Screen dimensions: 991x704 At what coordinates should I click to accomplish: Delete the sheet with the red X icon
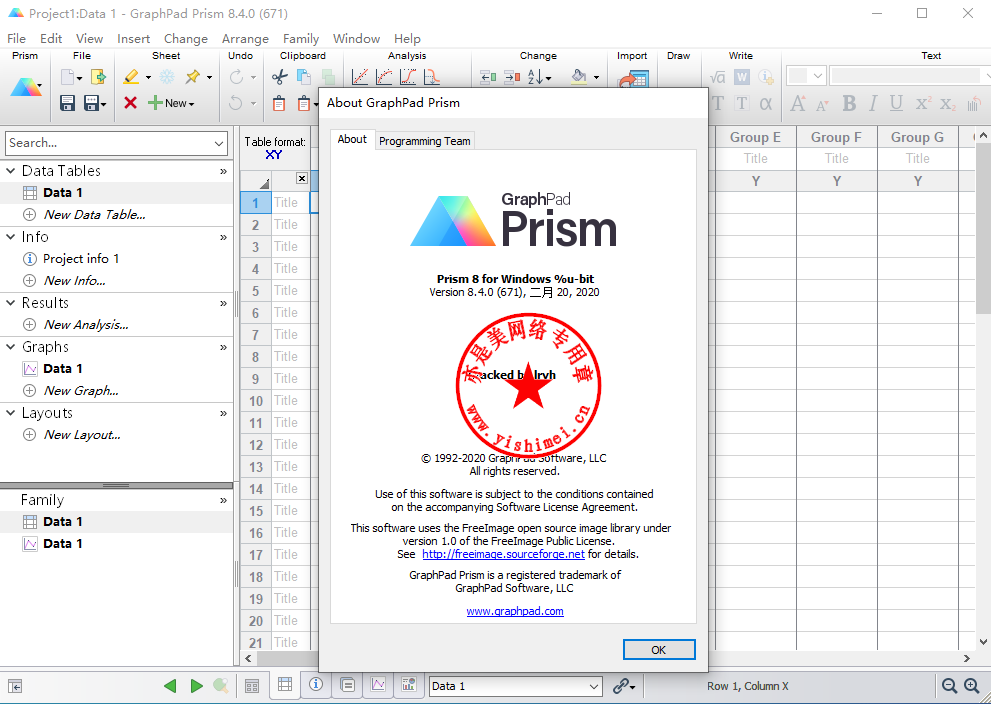click(131, 102)
